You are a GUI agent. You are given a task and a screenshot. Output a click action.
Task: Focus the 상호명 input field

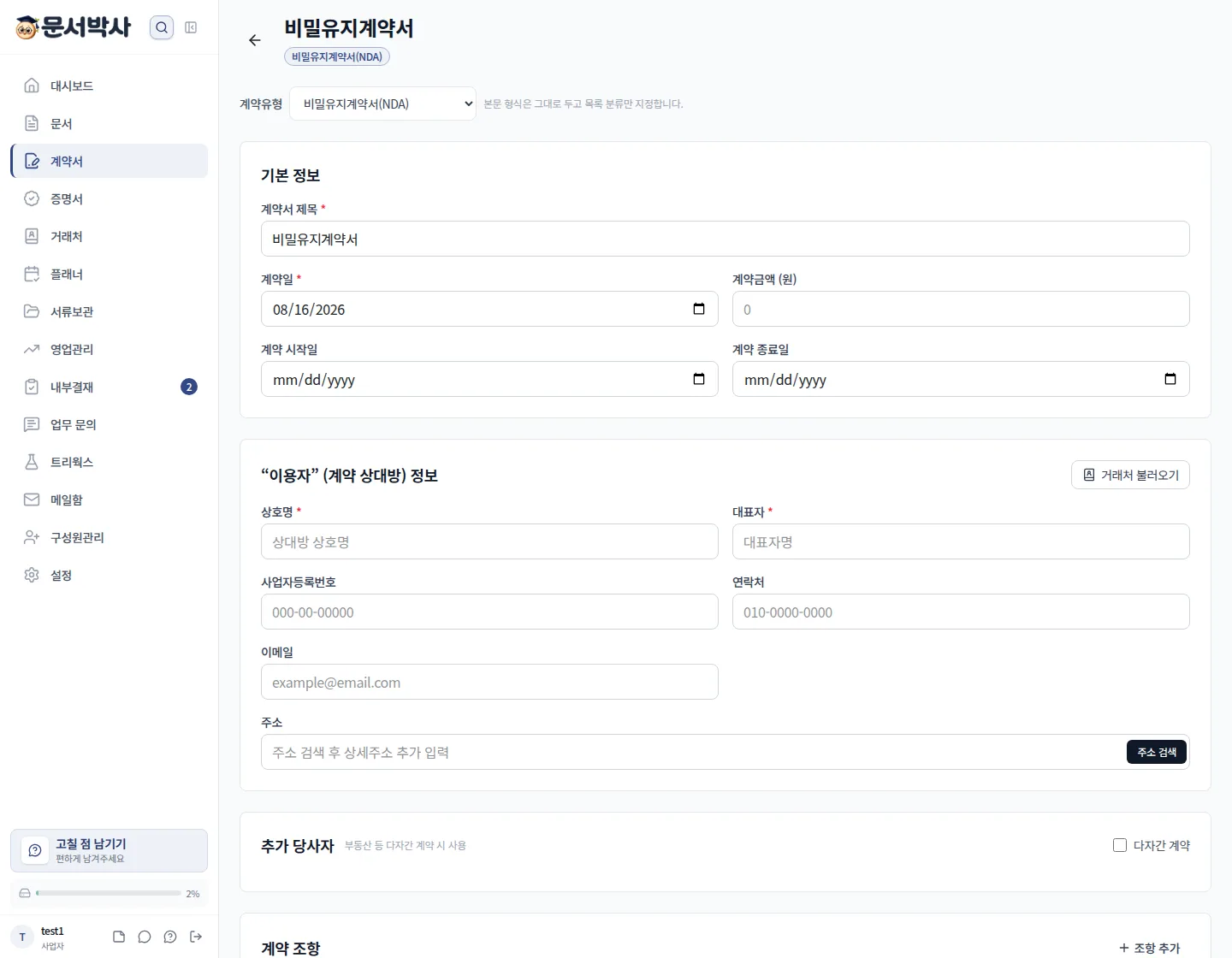click(x=489, y=541)
